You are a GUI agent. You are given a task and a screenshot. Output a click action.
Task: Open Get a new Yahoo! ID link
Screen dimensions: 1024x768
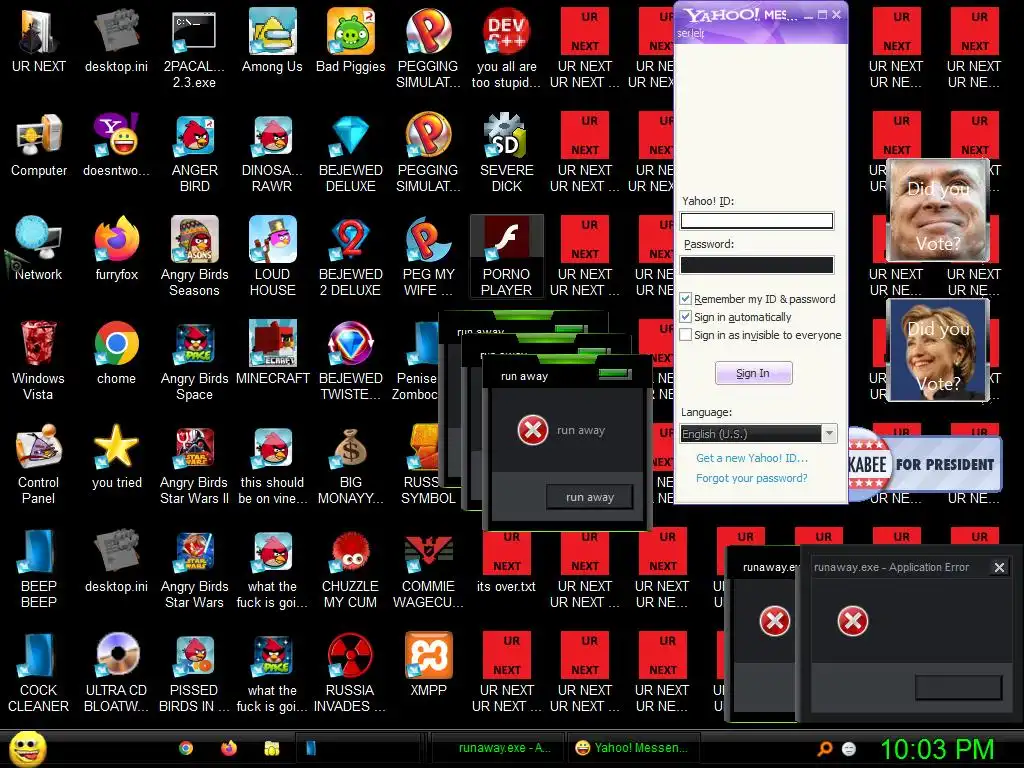pos(752,458)
